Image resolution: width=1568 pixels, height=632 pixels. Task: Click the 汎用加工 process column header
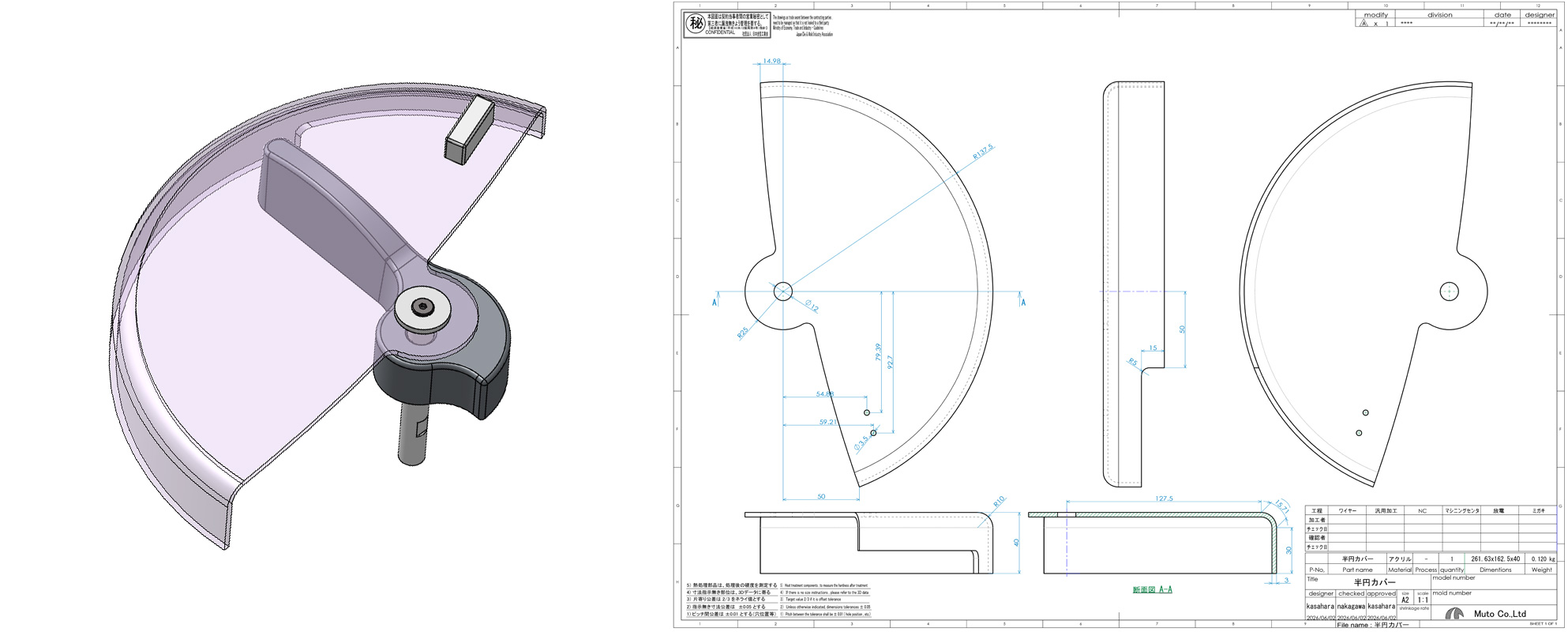click(x=1386, y=511)
